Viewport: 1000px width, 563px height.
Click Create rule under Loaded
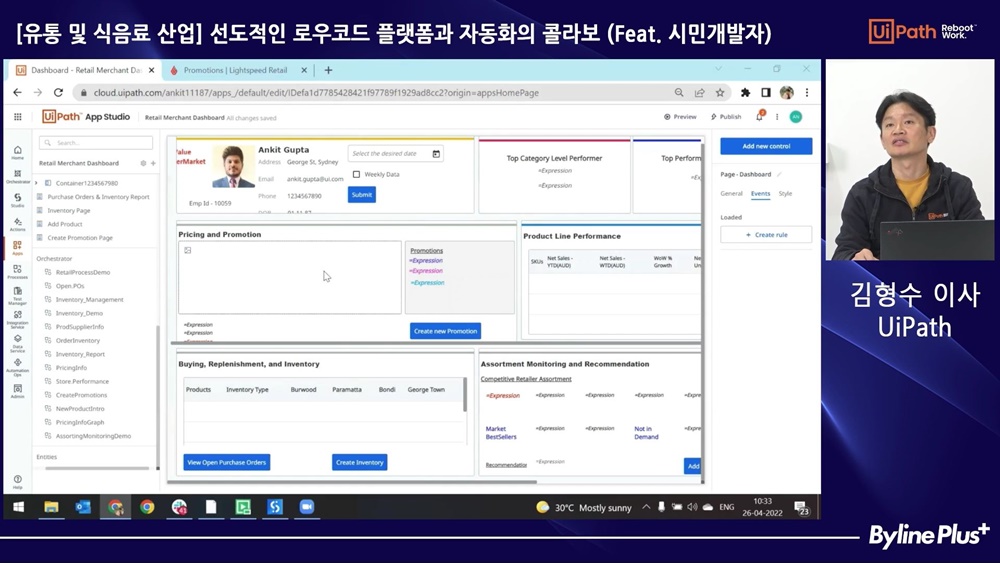[x=766, y=235]
